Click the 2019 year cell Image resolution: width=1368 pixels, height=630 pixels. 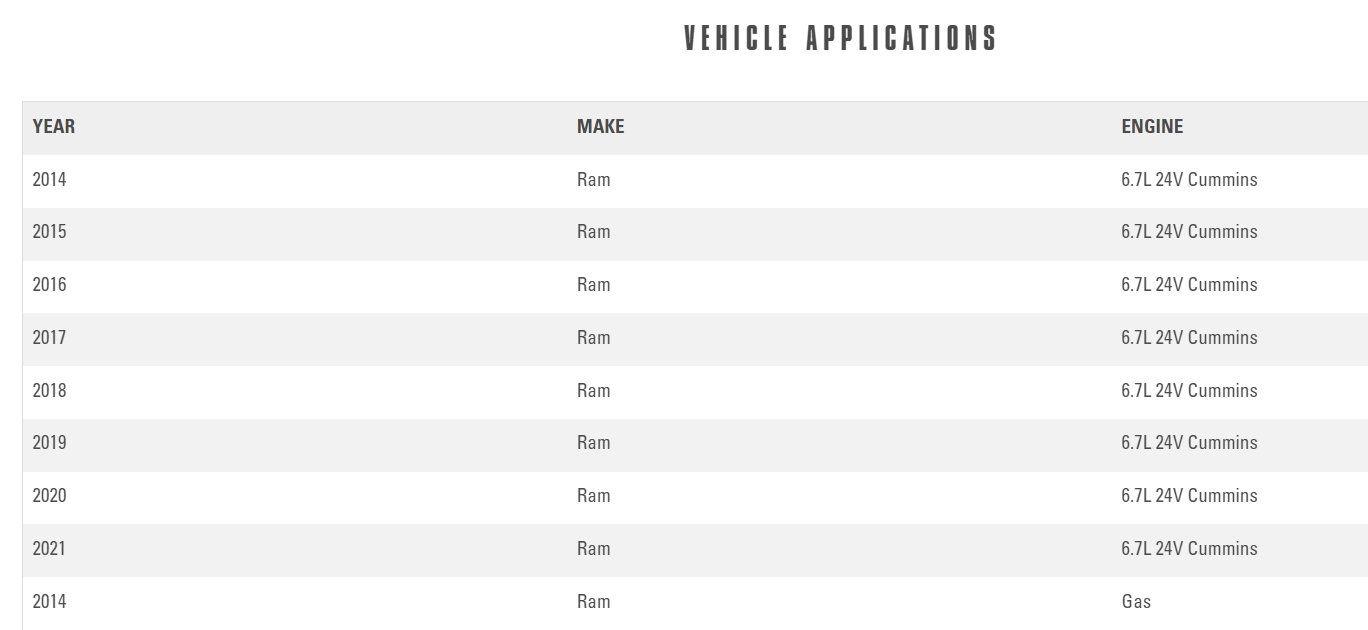[49, 443]
